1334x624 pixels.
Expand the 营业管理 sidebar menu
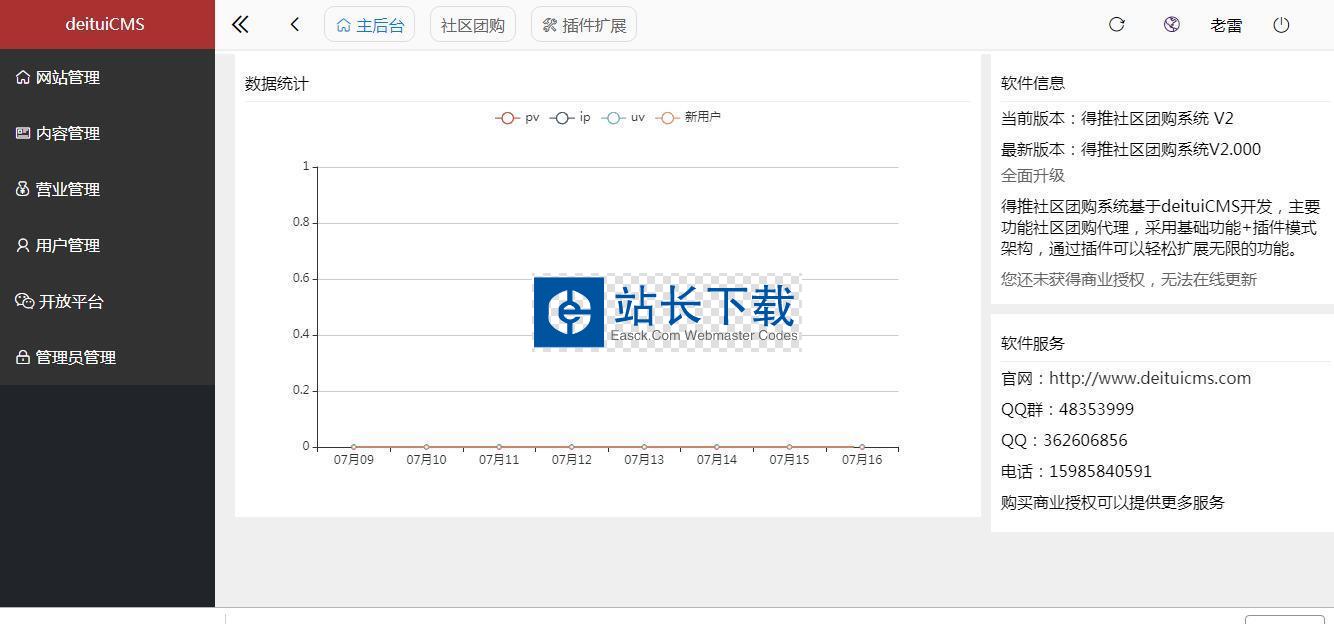(67, 190)
